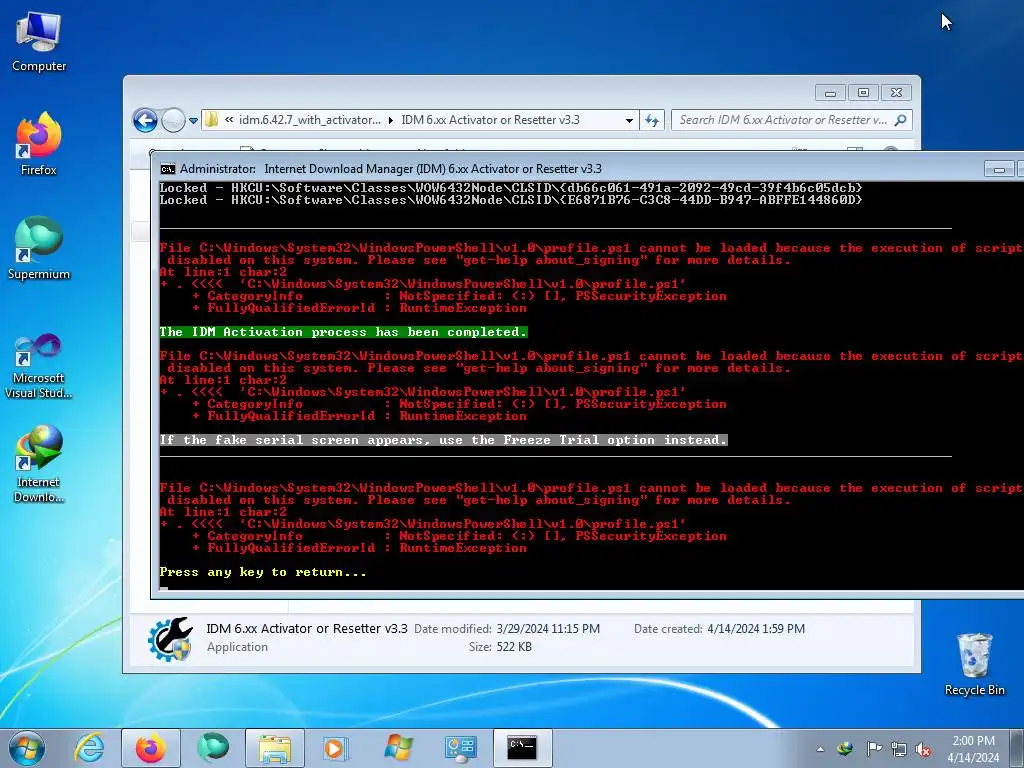Switch to the Windows Explorer taskbar button
The width and height of the screenshot is (1024, 768).
pos(274,748)
